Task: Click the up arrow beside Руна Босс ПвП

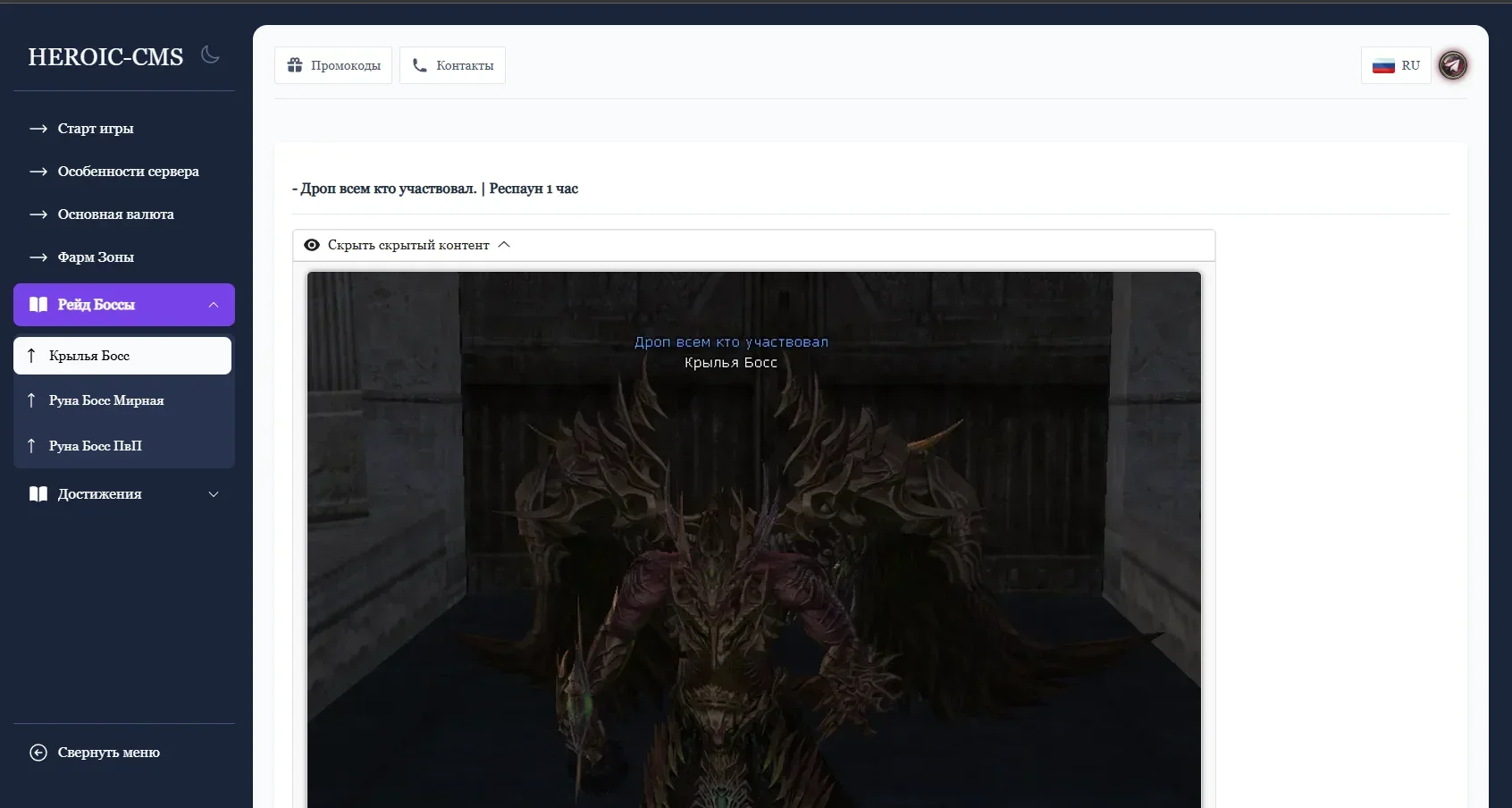Action: coord(31,446)
